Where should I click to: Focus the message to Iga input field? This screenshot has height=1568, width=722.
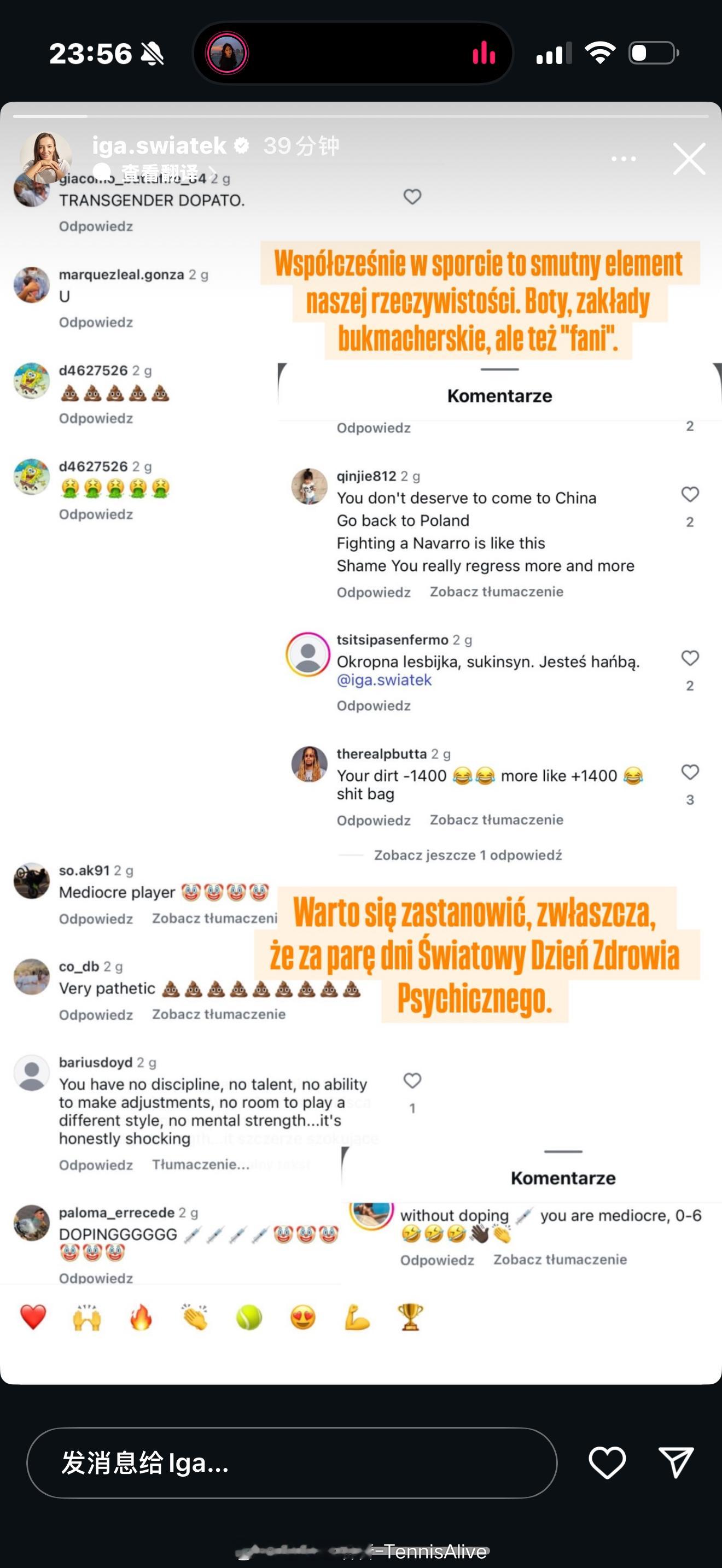point(292,1462)
